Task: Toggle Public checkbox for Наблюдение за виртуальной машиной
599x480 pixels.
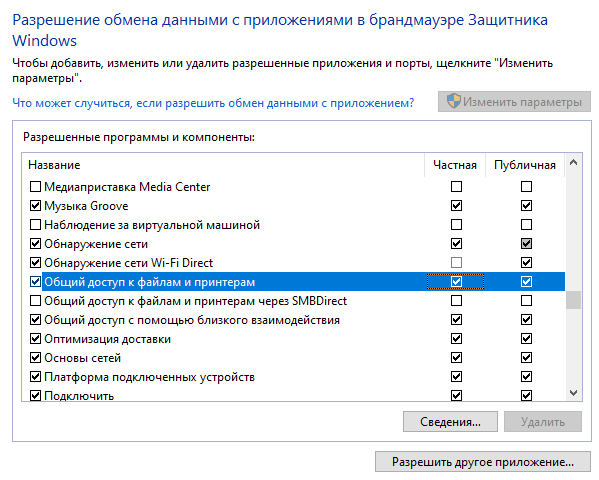Action: click(526, 224)
